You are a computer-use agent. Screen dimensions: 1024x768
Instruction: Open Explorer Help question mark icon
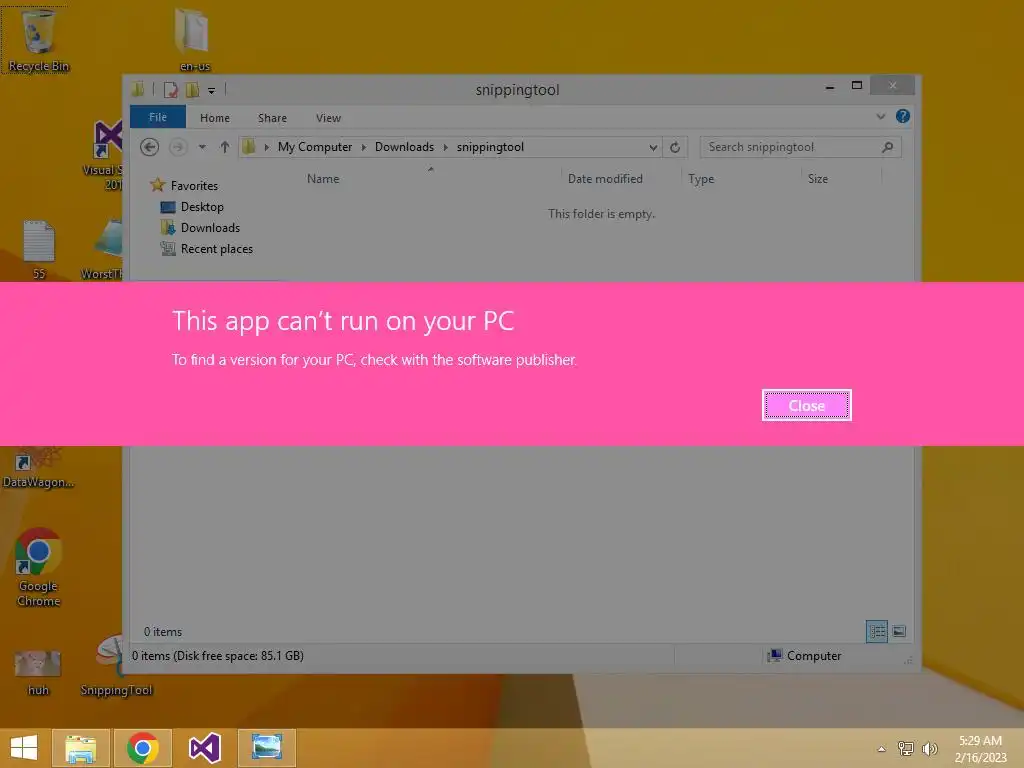pyautogui.click(x=903, y=116)
